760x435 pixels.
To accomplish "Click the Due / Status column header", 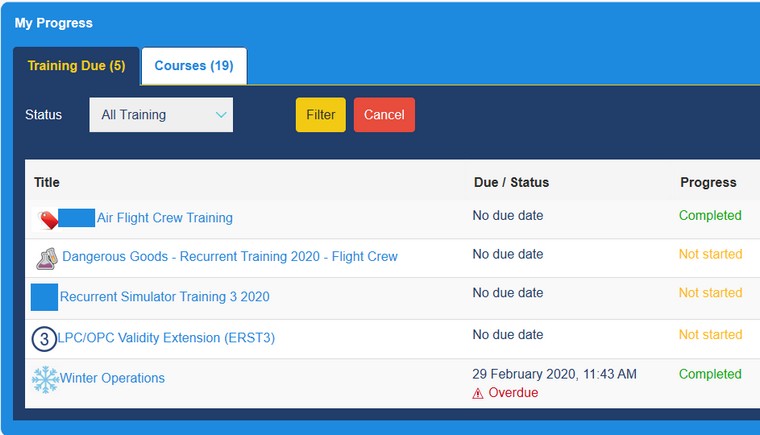I will [510, 183].
